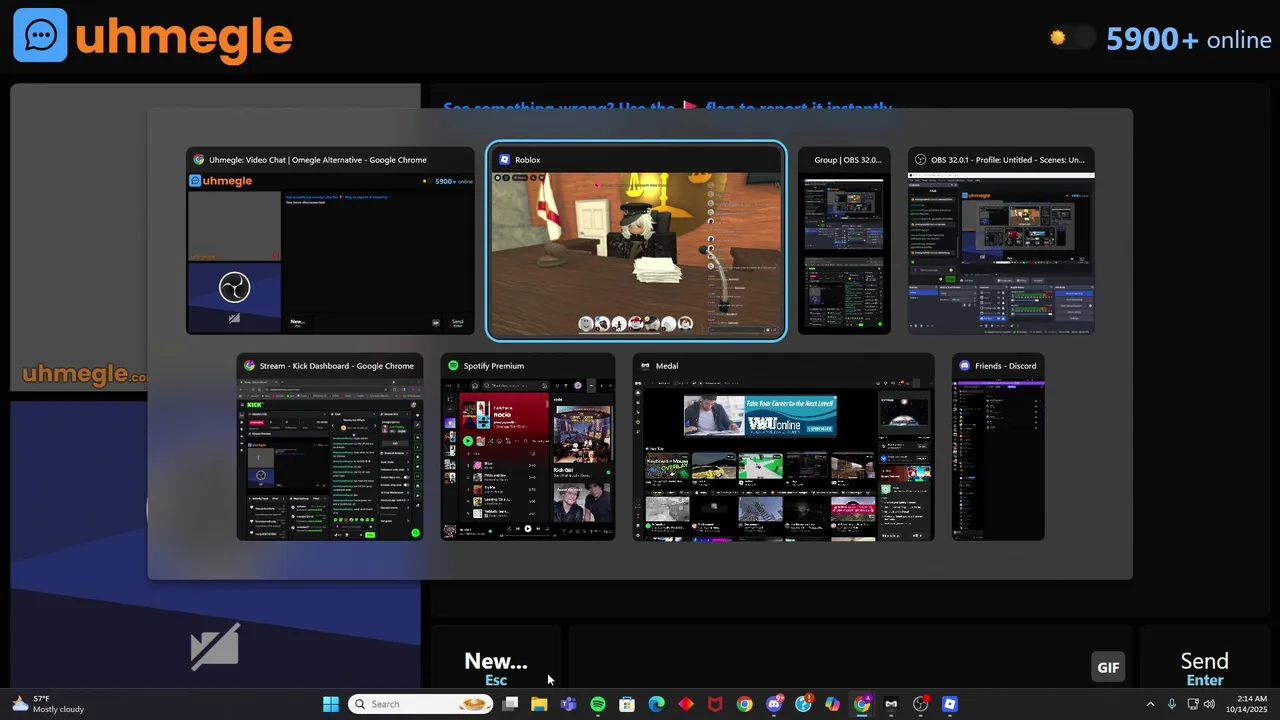Open Microsoft Teams from the taskbar
Viewport: 1280px width, 720px height.
(x=568, y=704)
